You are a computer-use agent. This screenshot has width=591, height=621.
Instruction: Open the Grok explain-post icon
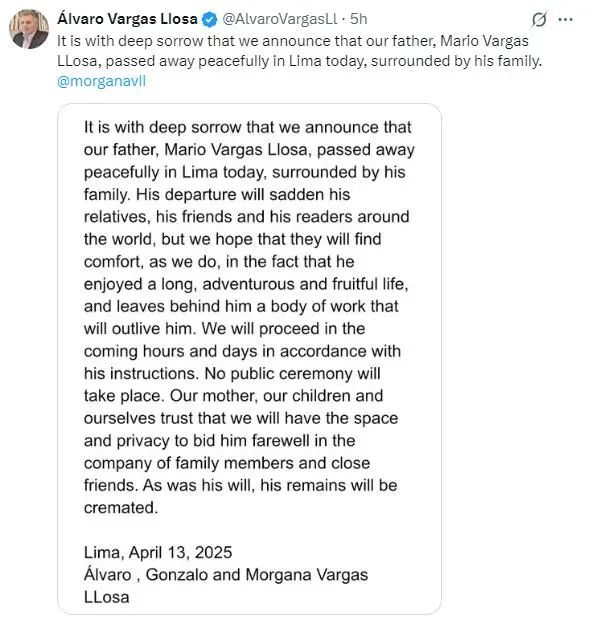click(x=539, y=19)
